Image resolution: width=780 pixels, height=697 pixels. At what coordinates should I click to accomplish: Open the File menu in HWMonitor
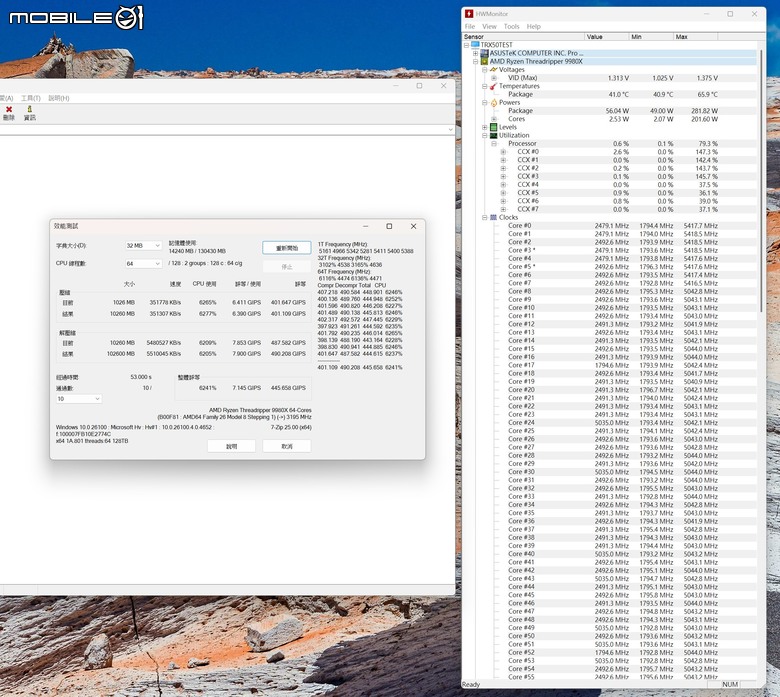click(x=470, y=26)
